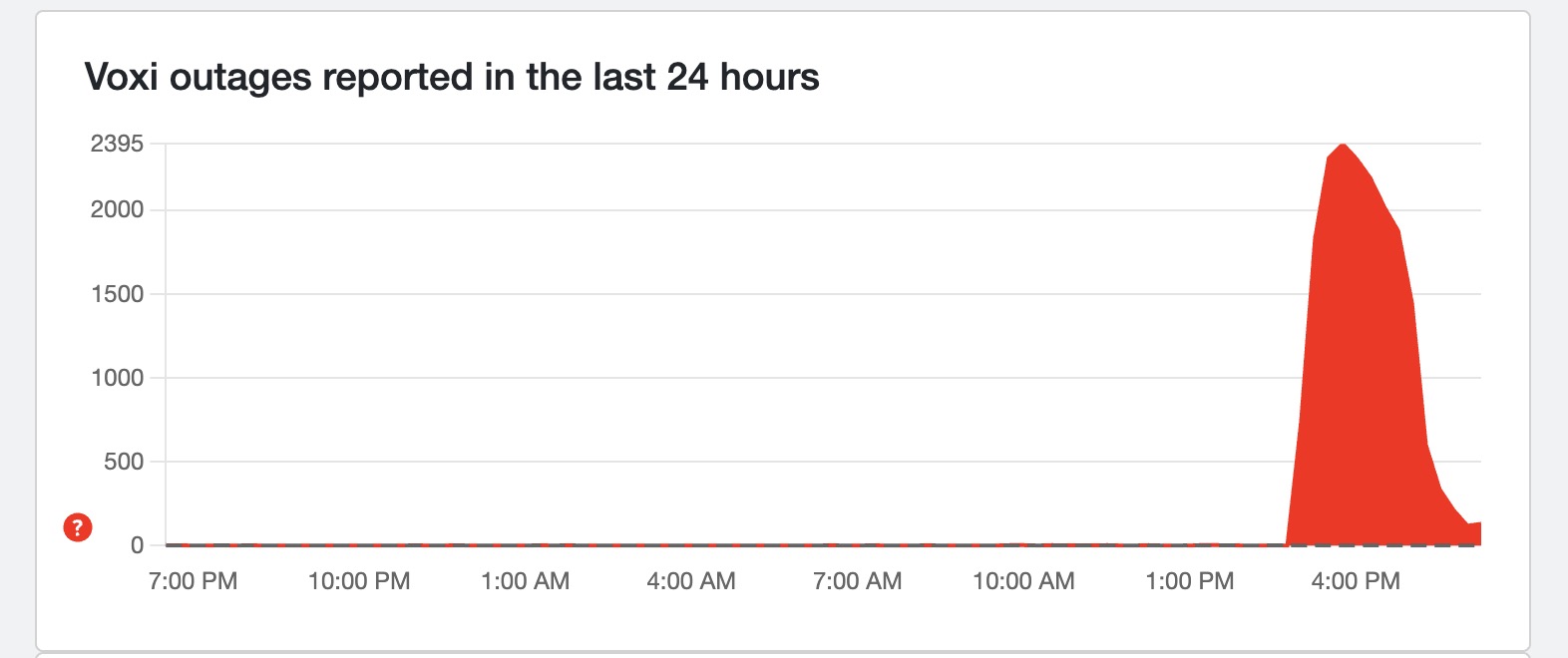Click the peak of the red outage spike
The width and height of the screenshot is (1568, 658).
click(x=1343, y=146)
